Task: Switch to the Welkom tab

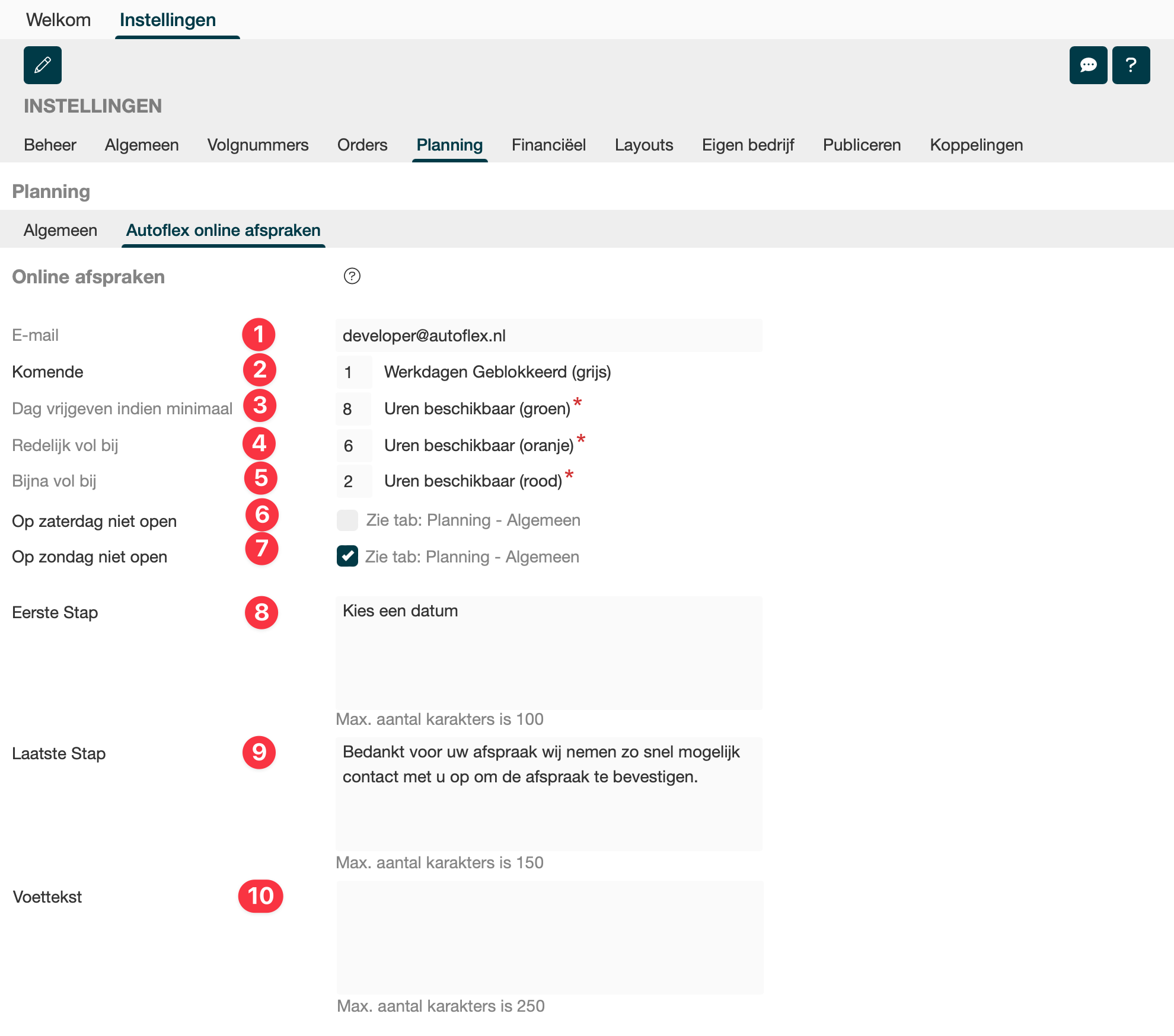Action: pyautogui.click(x=58, y=20)
